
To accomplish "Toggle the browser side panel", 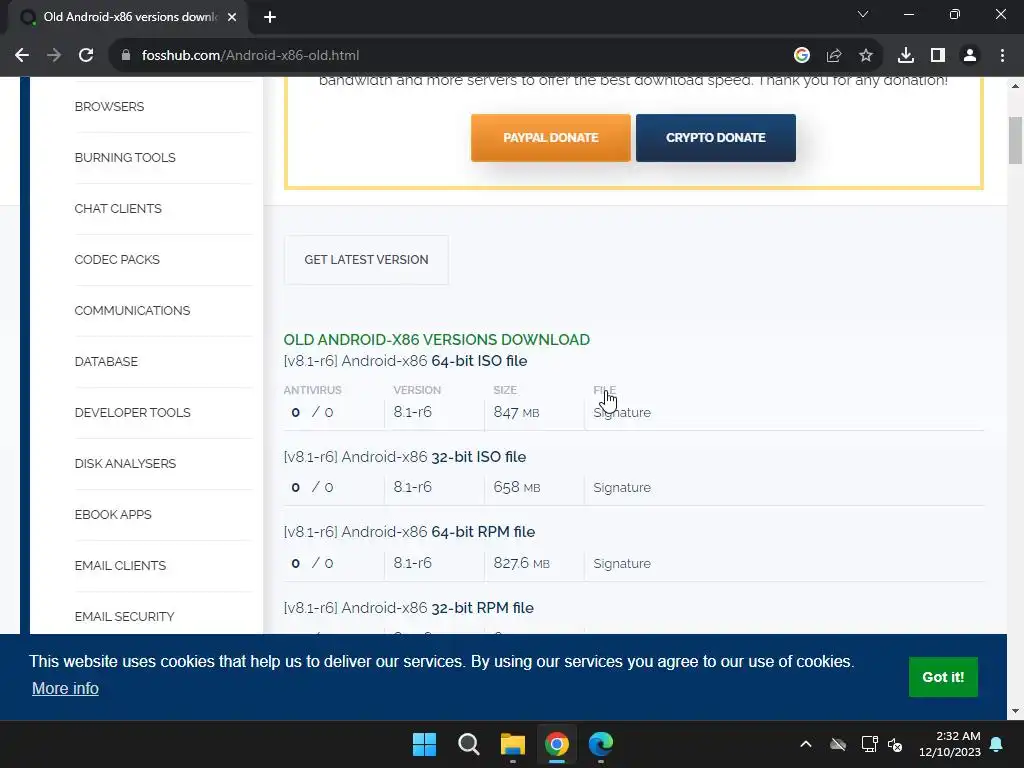I will [x=937, y=56].
